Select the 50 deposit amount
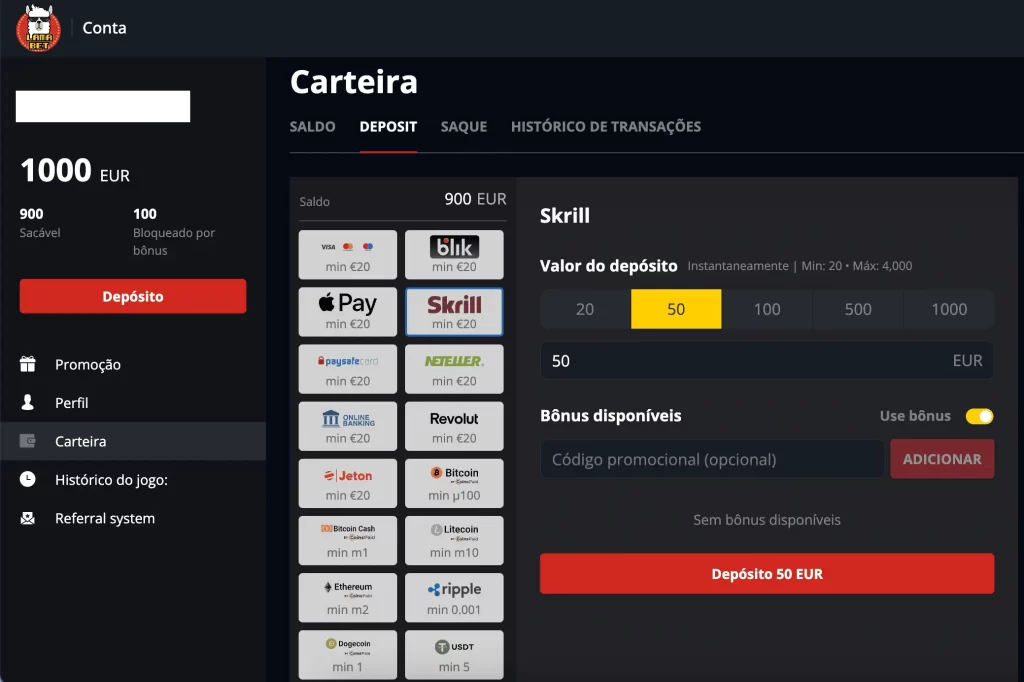This screenshot has width=1024, height=682. tap(676, 309)
